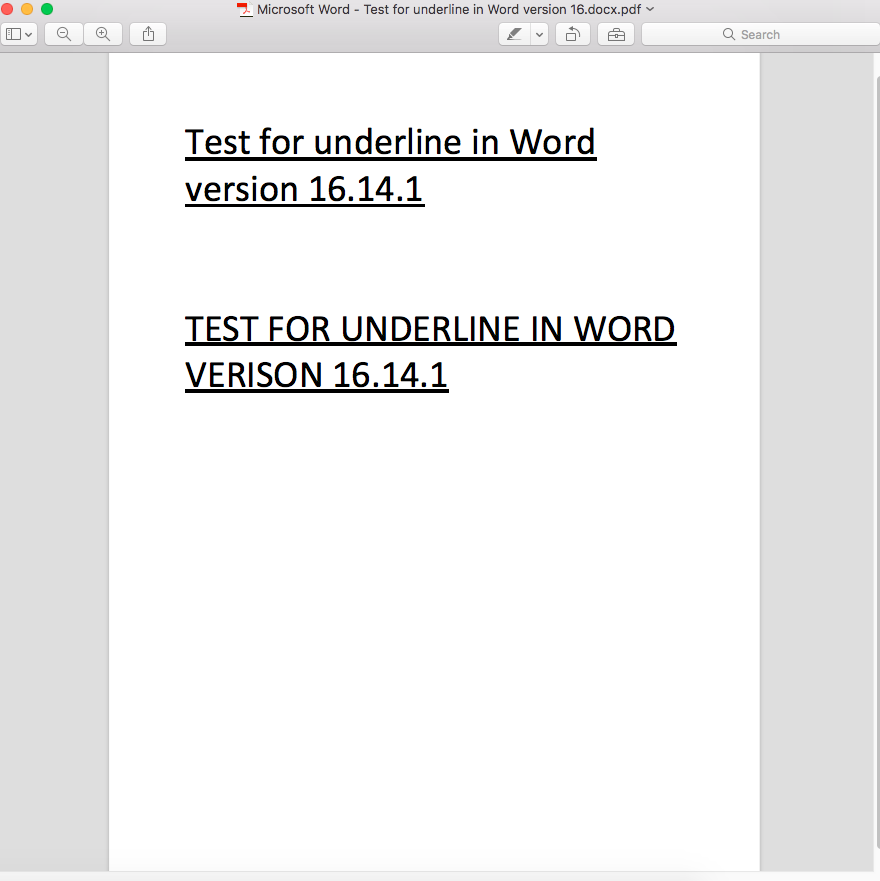880x881 pixels.
Task: Focus the Search field
Action: (x=761, y=34)
